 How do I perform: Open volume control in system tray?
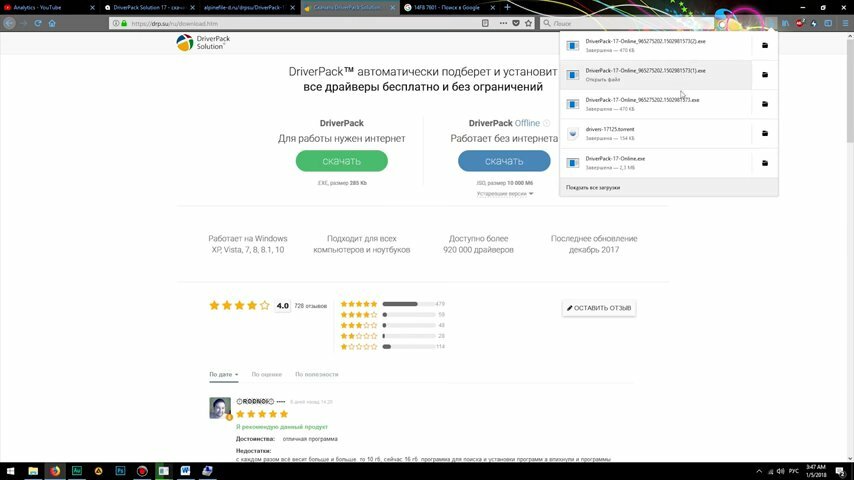(780, 471)
